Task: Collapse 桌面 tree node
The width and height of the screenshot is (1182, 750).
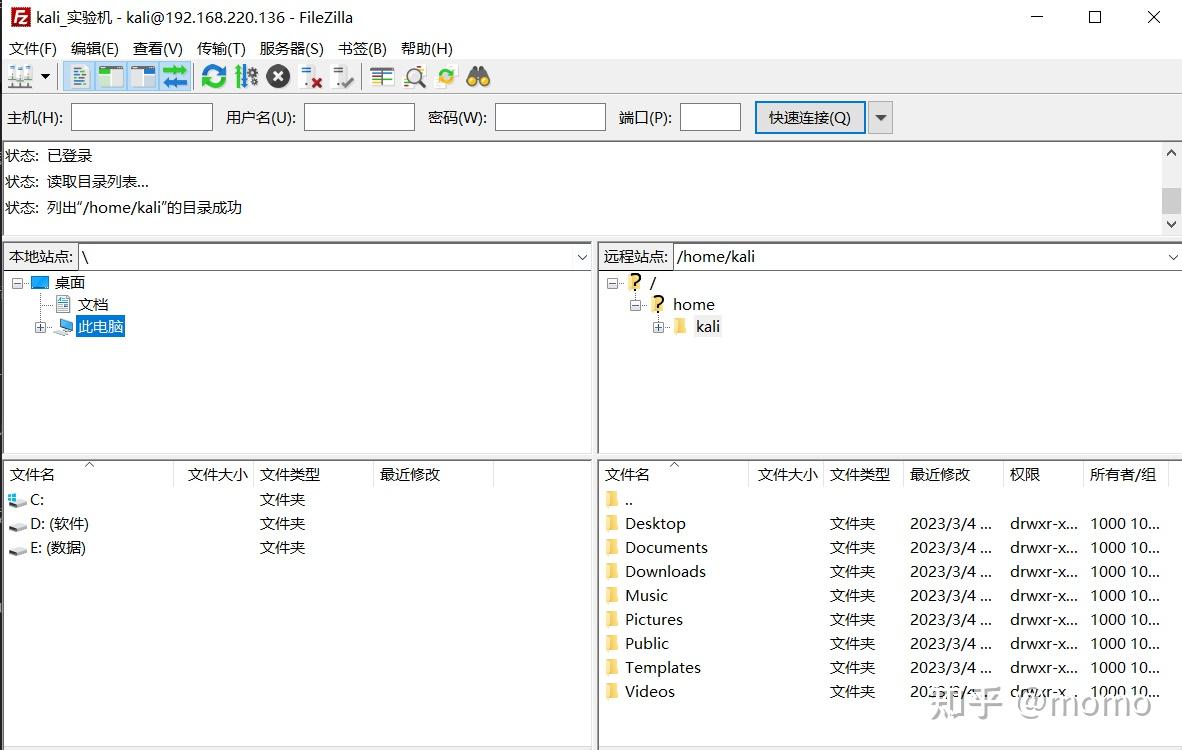Action: [x=17, y=283]
